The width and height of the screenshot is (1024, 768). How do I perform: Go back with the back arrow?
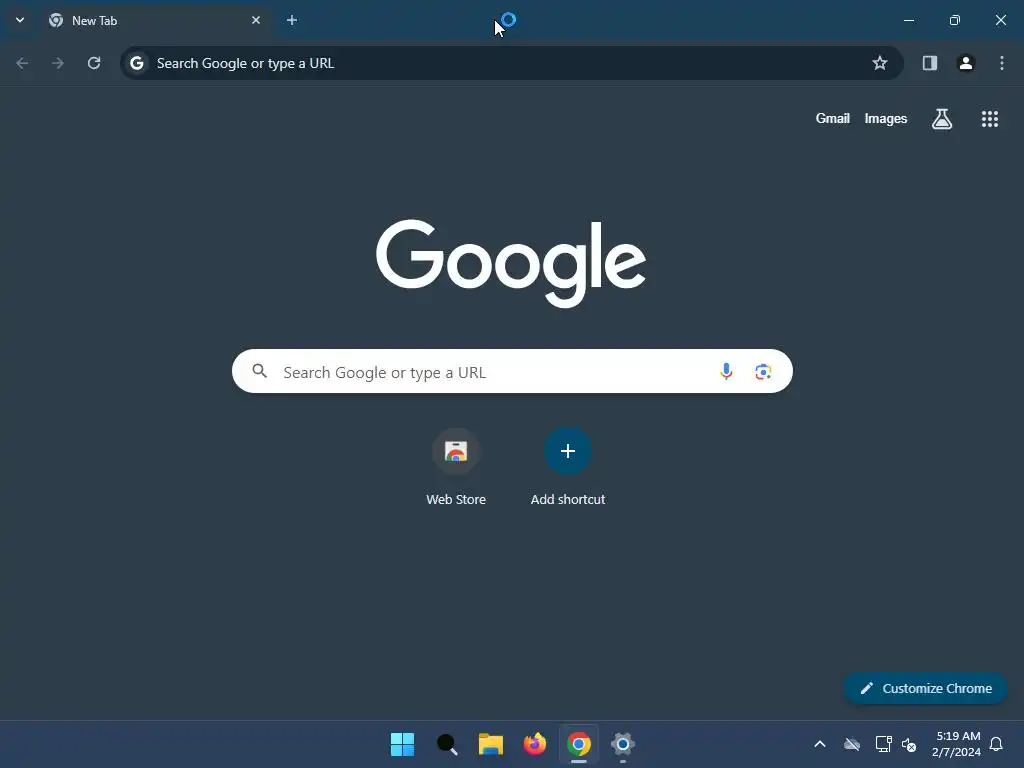(x=22, y=63)
